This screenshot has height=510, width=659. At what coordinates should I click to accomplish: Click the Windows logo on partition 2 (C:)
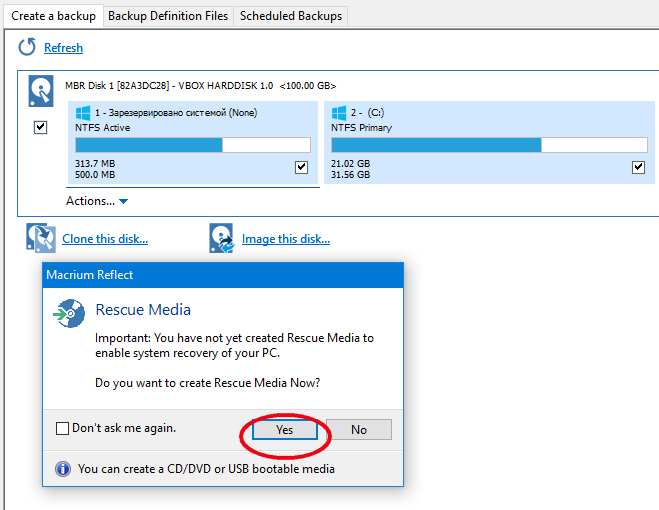coord(339,113)
